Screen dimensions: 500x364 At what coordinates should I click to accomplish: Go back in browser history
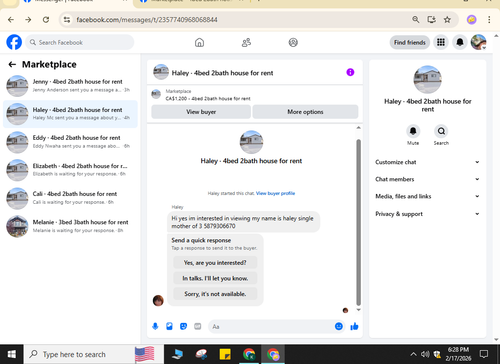coord(11,20)
